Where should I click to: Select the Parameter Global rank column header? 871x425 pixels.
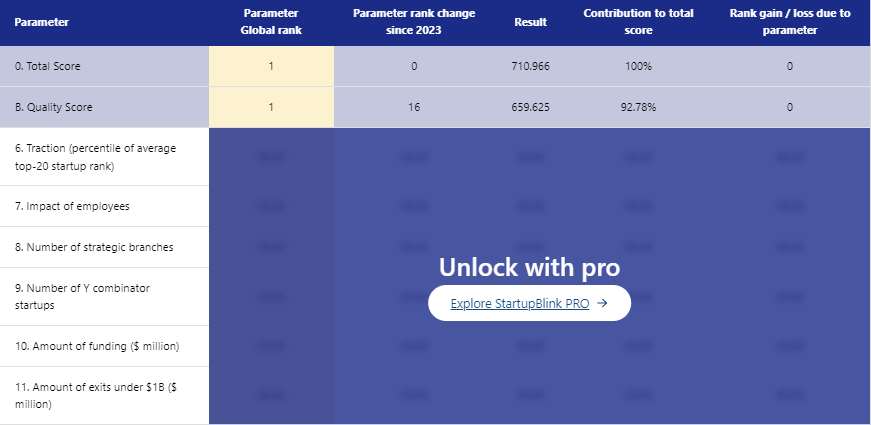271,22
